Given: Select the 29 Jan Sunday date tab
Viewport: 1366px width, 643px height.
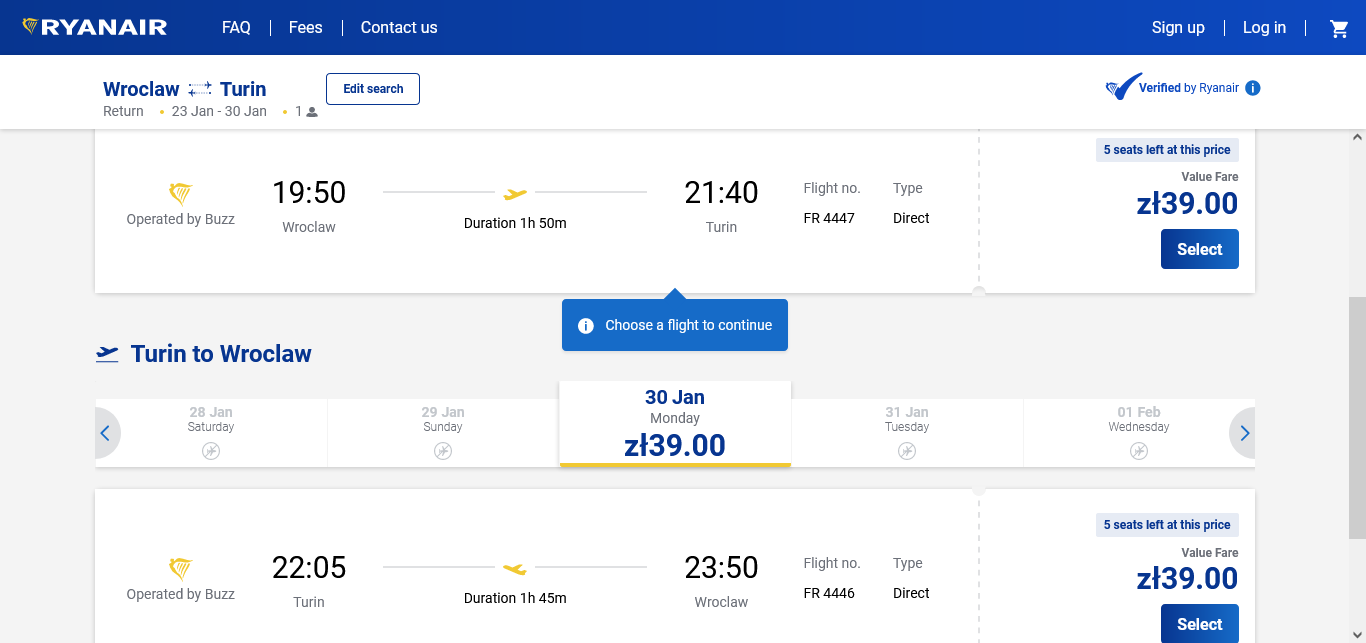Looking at the screenshot, I should point(443,433).
